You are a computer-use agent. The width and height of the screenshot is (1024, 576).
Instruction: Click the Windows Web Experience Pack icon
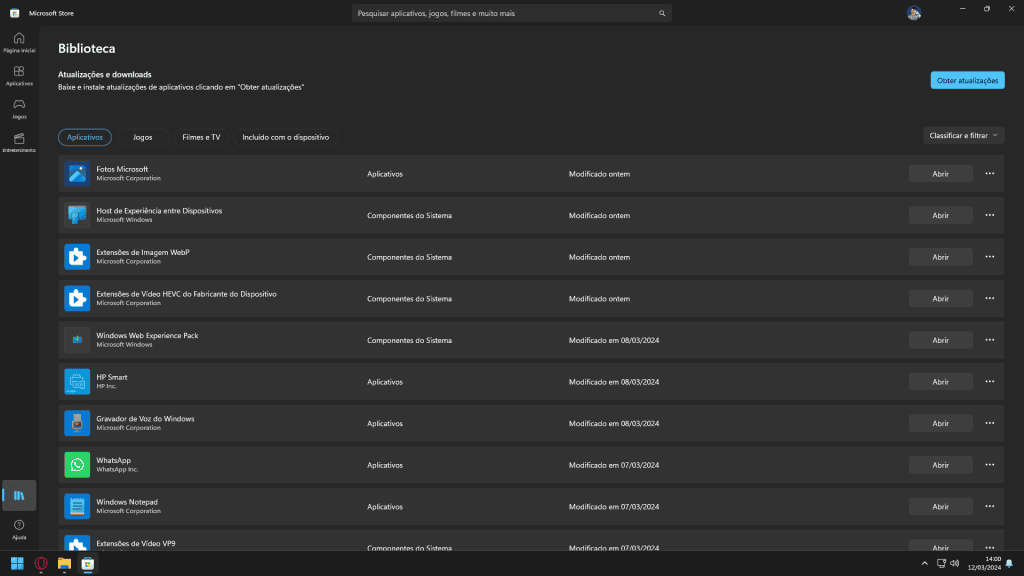77,340
